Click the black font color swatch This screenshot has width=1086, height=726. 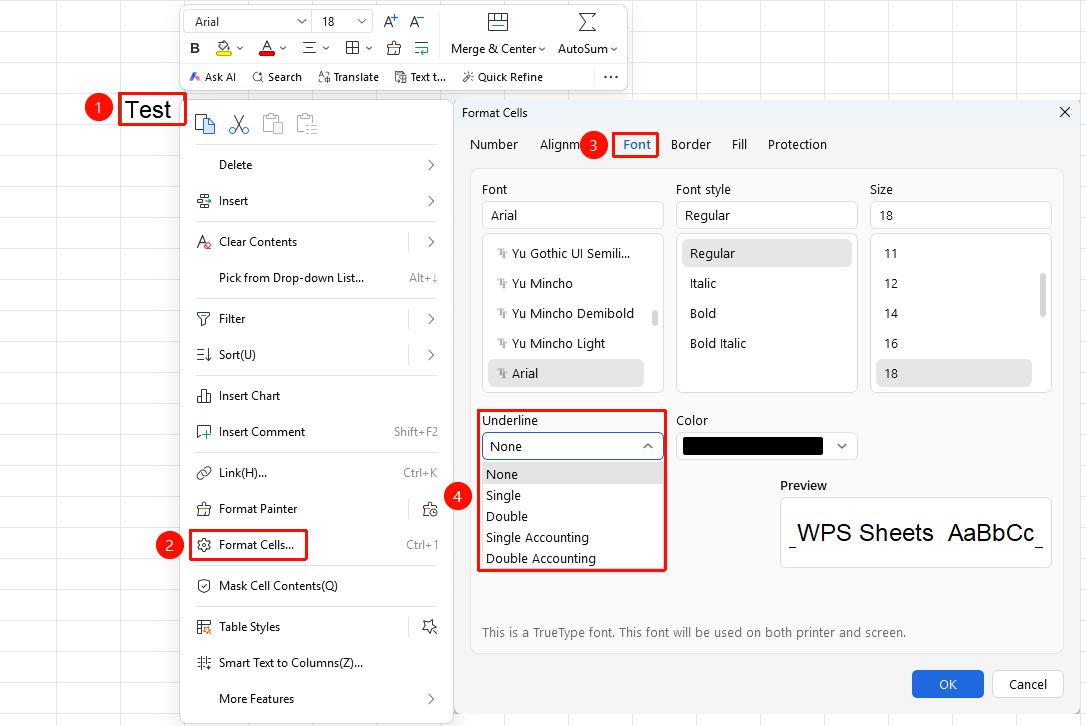pyautogui.click(x=753, y=446)
